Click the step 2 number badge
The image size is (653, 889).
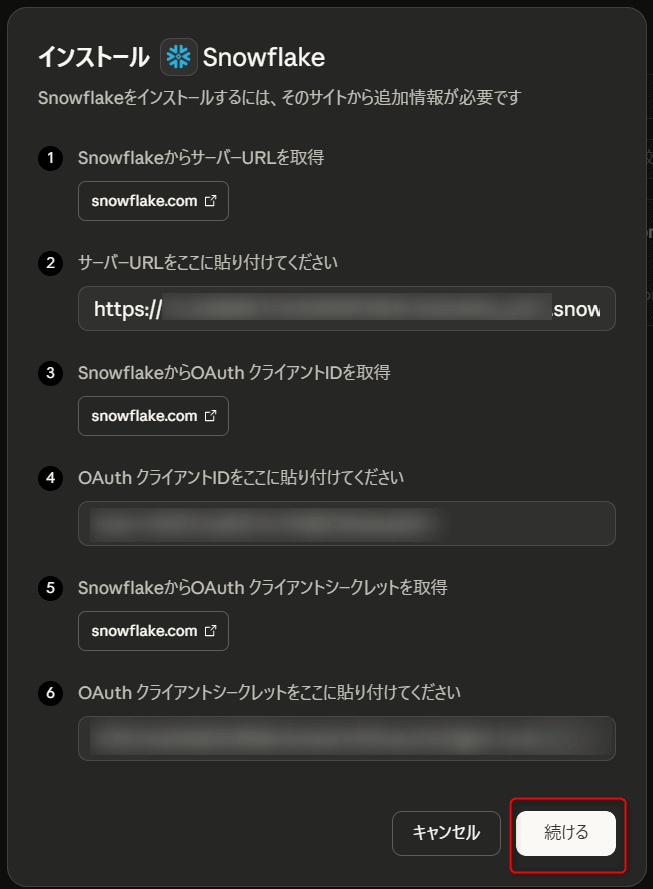click(49, 264)
